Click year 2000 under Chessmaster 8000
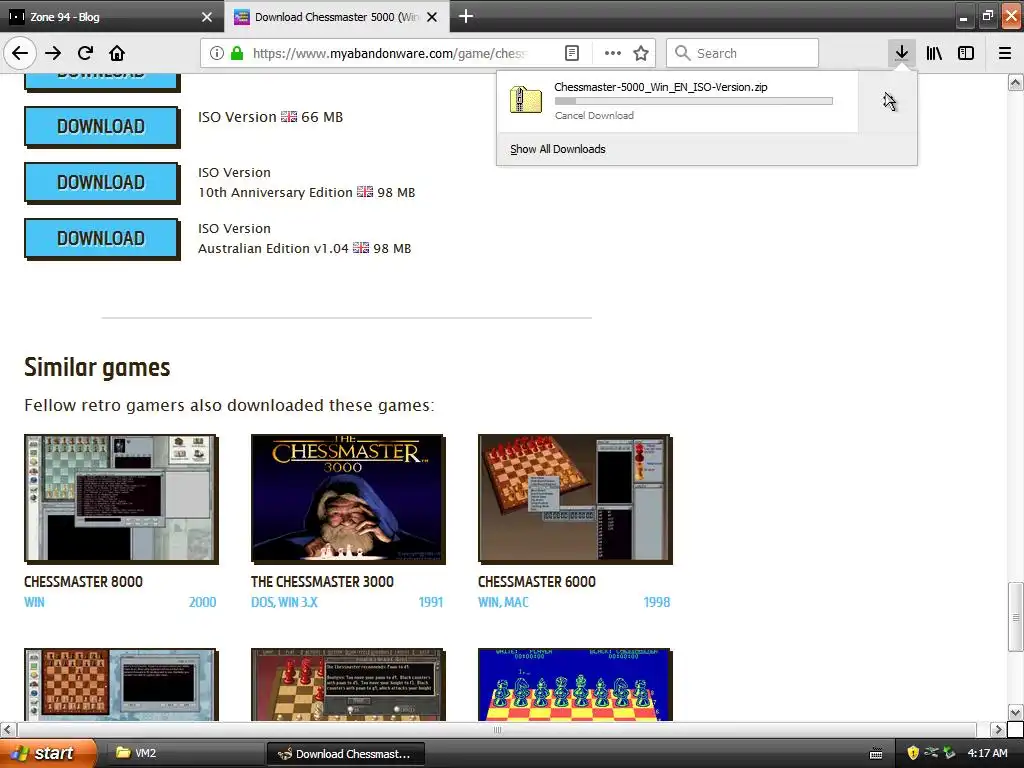Image resolution: width=1024 pixels, height=768 pixels. coord(202,602)
